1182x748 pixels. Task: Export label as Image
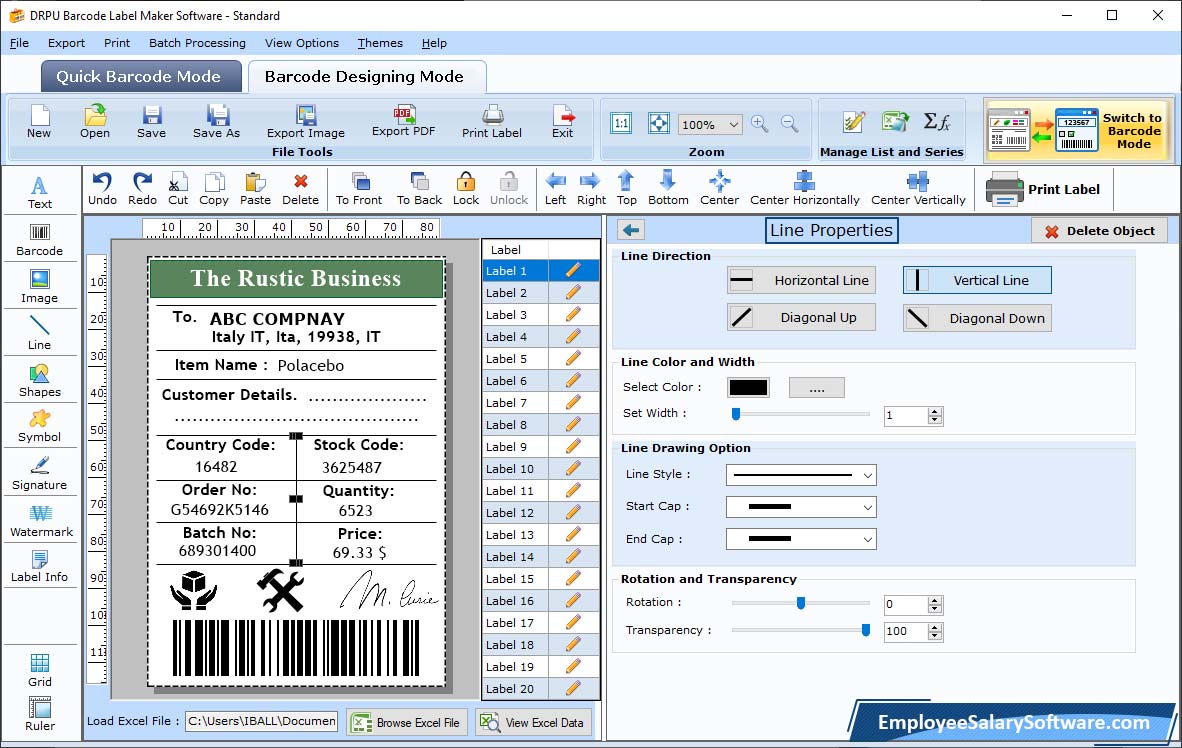point(305,121)
